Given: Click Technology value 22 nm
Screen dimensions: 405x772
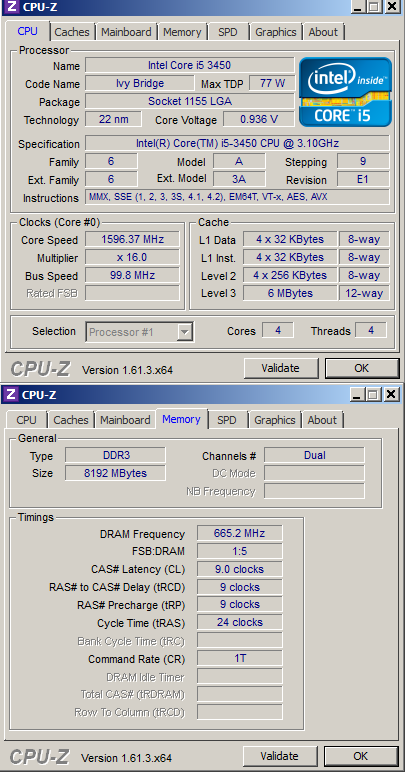Looking at the screenshot, I should pos(113,119).
